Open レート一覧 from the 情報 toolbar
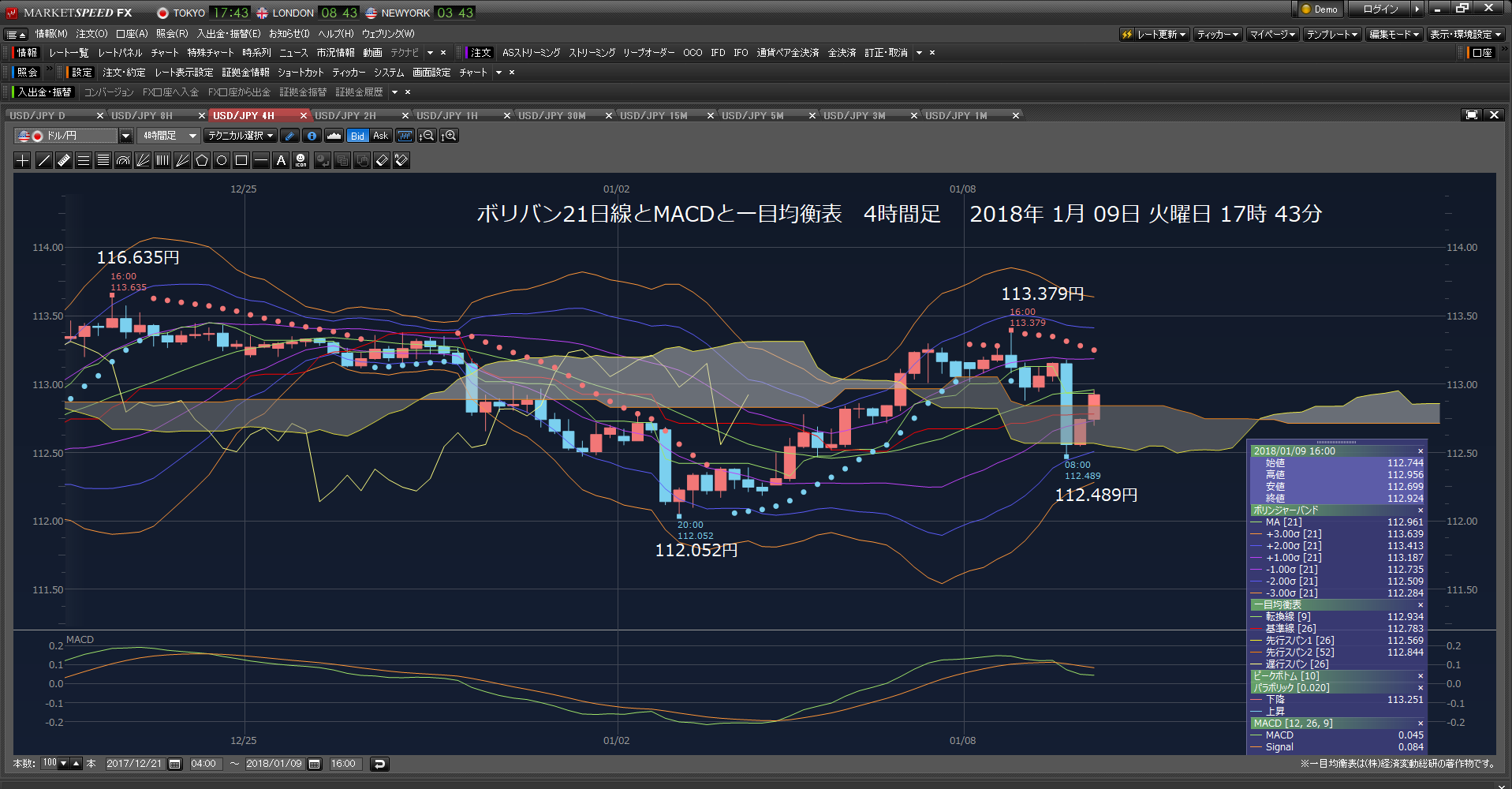The width and height of the screenshot is (1512, 789). [x=69, y=53]
